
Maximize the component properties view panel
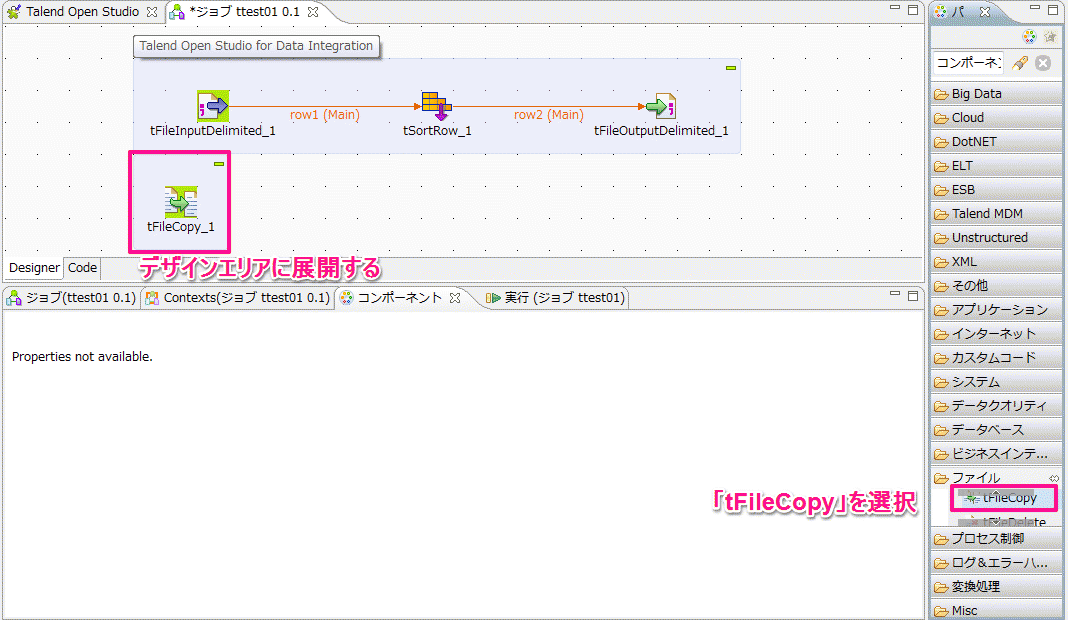point(913,295)
